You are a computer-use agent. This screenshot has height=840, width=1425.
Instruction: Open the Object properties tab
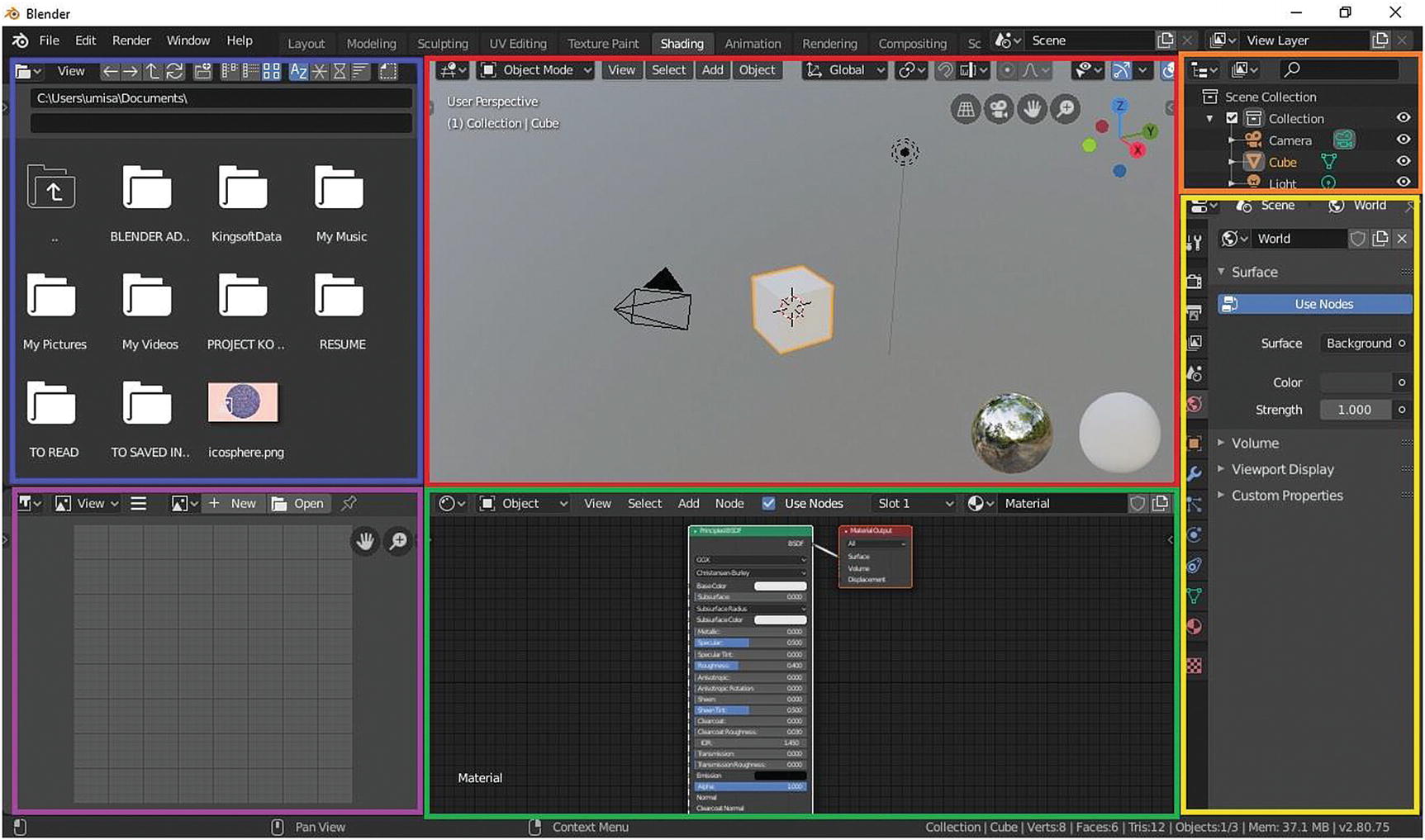tap(1195, 444)
